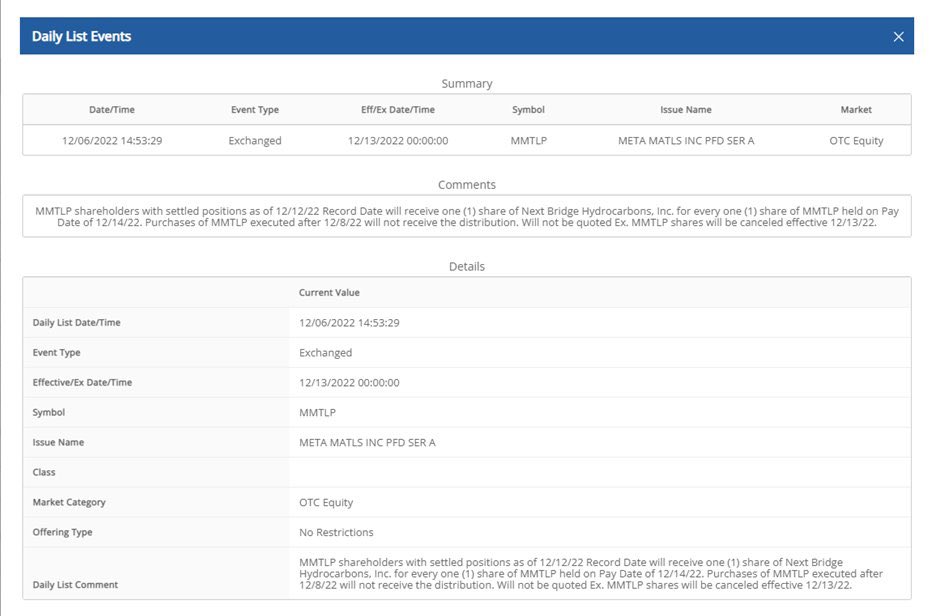
Task: Click the Date/Time column header
Action: (112, 109)
